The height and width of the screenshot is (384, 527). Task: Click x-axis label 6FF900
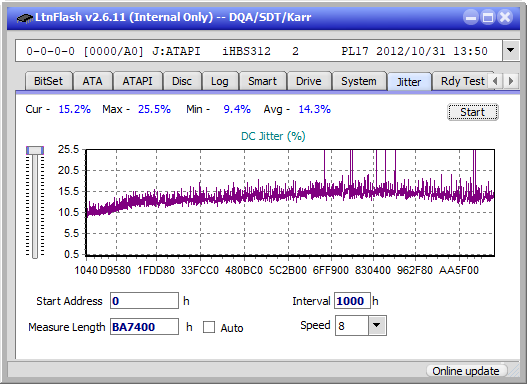pyautogui.click(x=331, y=270)
